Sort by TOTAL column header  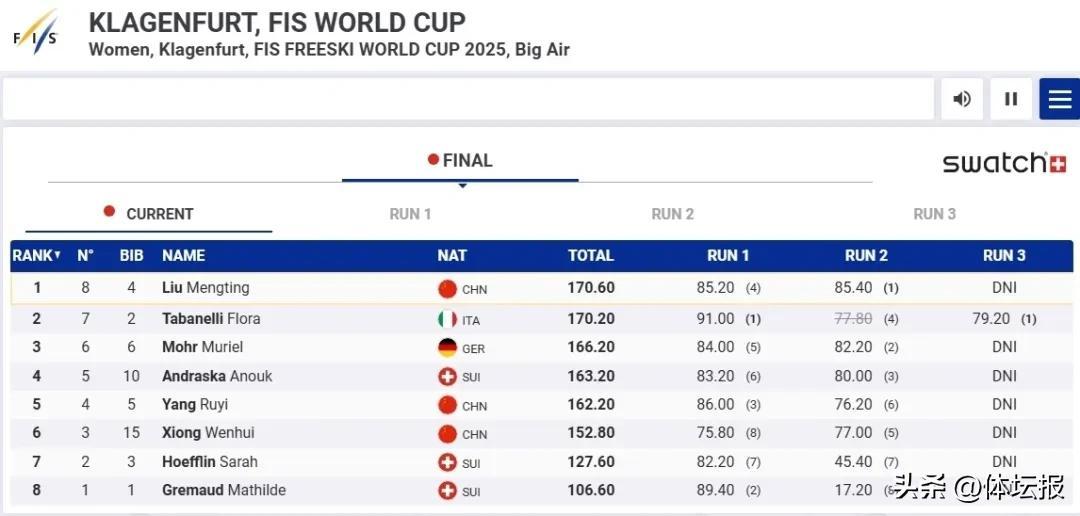[x=590, y=256]
